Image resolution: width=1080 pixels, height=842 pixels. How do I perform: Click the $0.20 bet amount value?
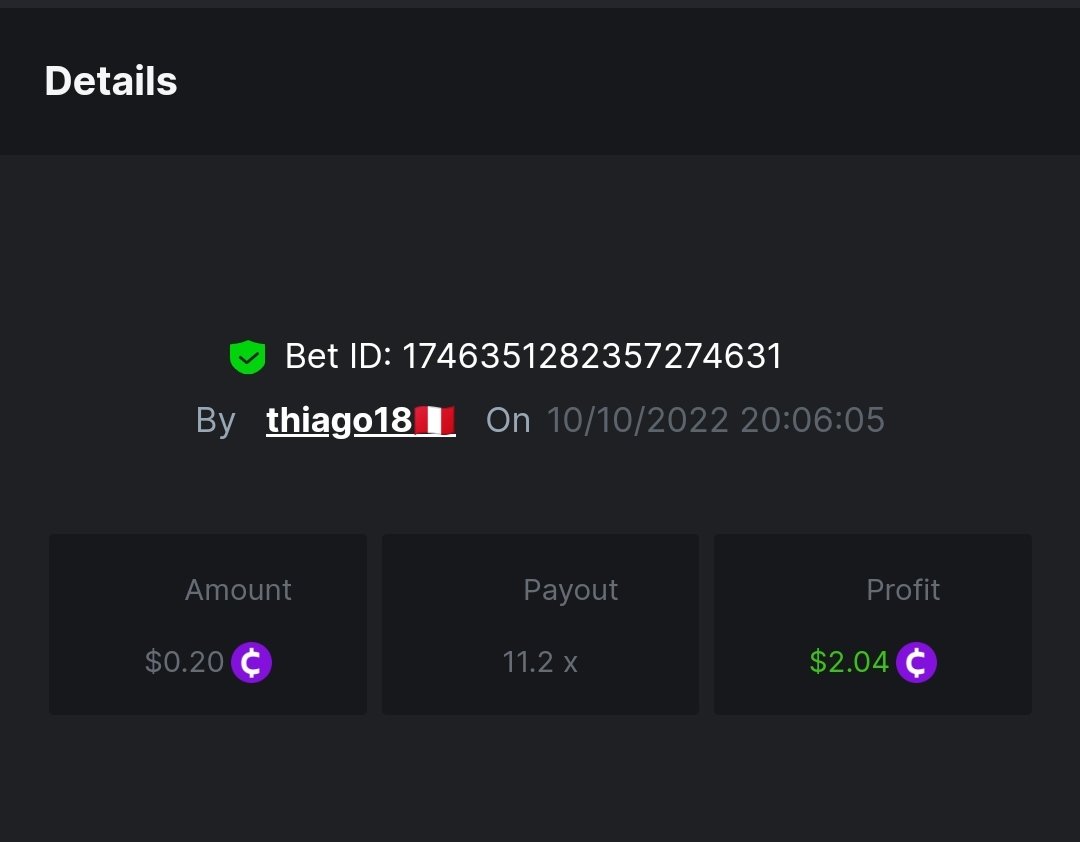click(184, 662)
